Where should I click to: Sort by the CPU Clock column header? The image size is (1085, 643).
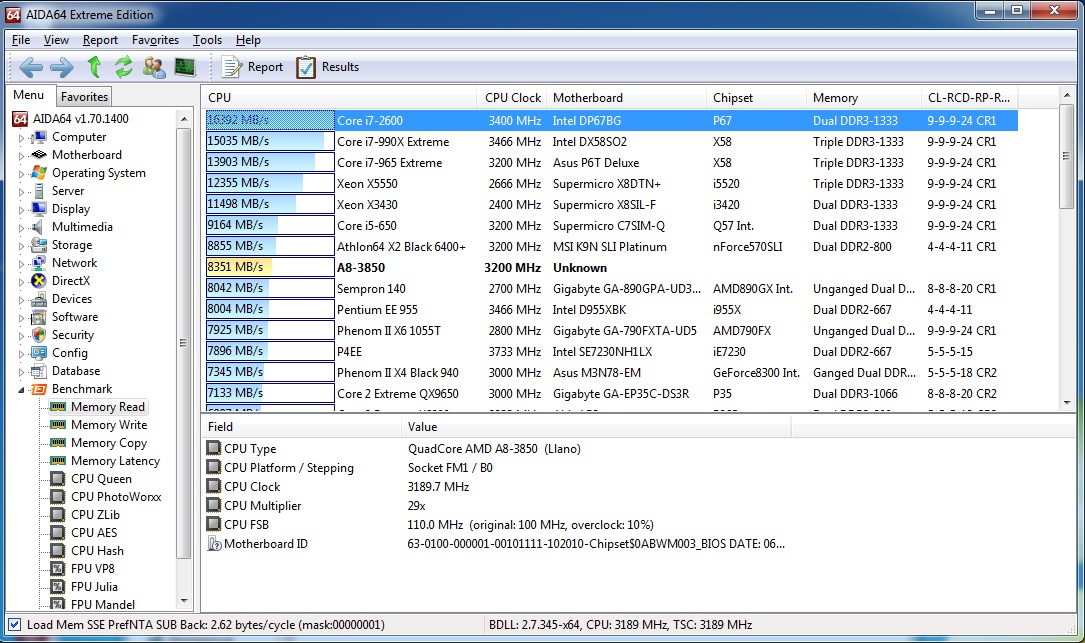pos(512,98)
